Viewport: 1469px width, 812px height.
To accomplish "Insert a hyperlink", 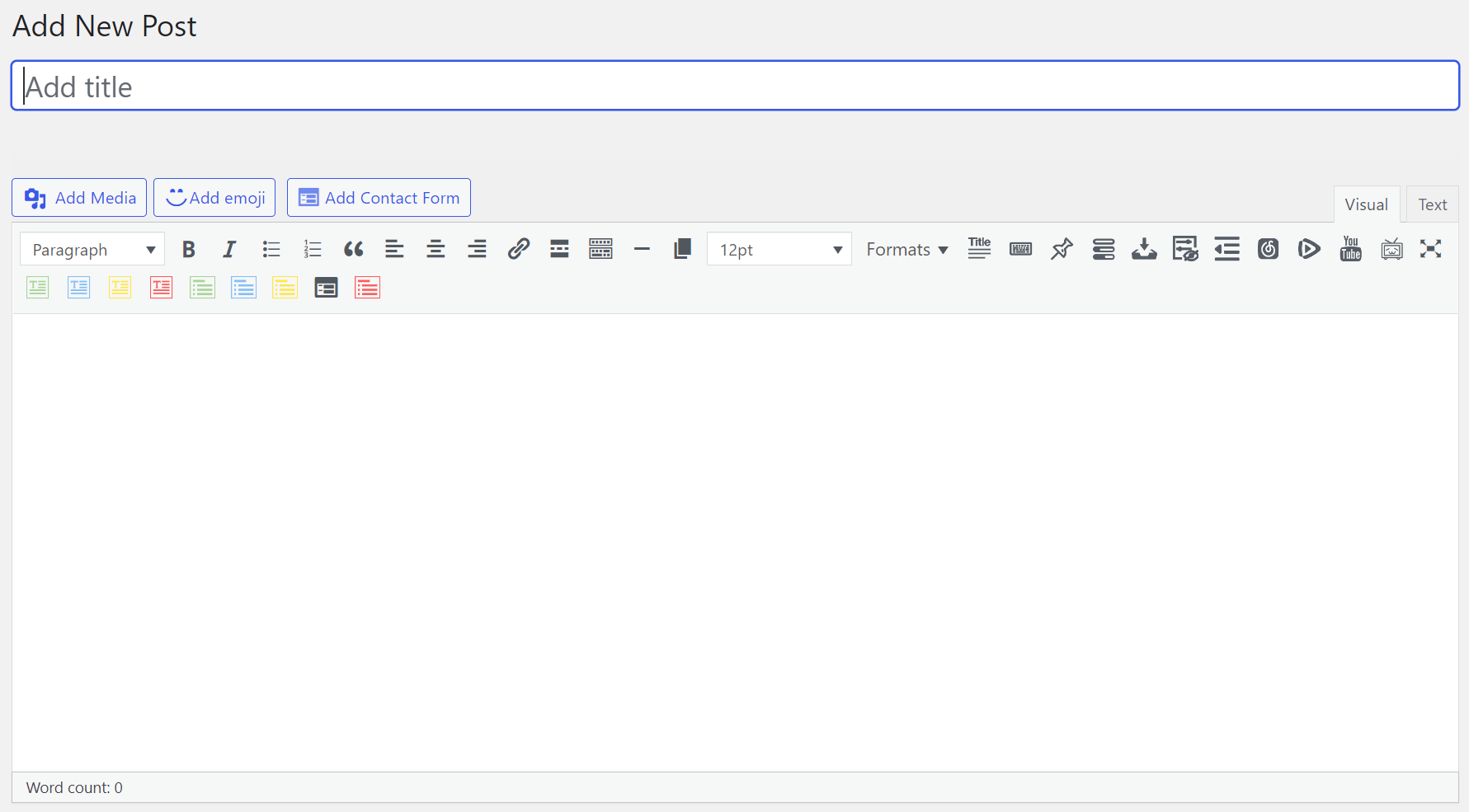I will [x=518, y=248].
